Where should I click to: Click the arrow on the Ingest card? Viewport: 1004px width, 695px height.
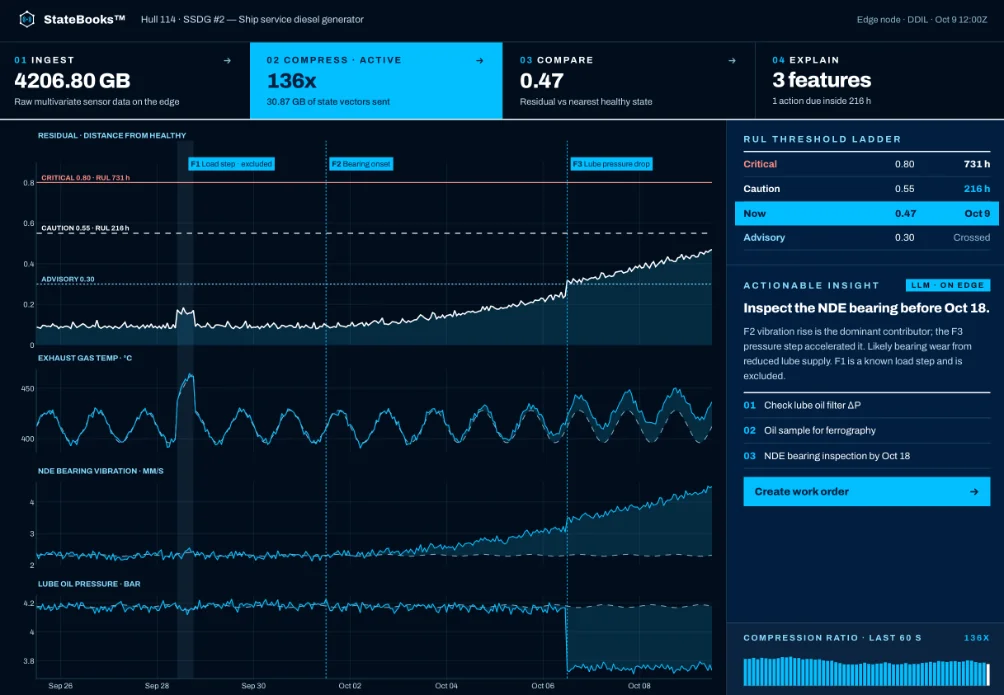(227, 61)
